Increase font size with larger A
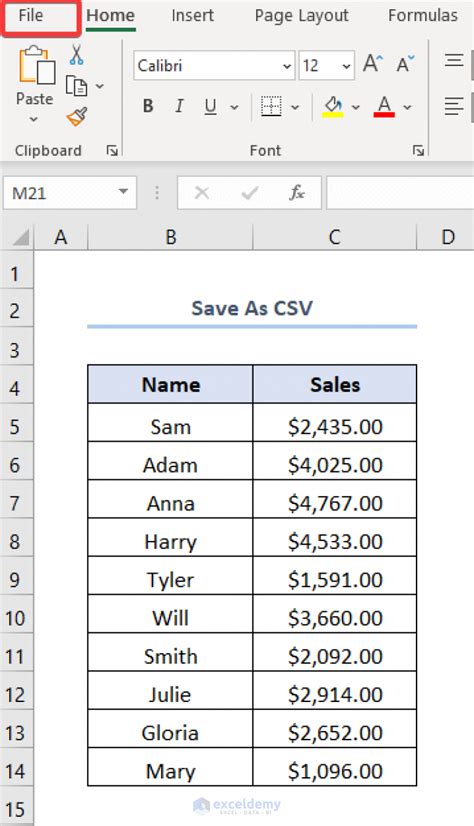Screen dimensions: 474x826 point(373,64)
